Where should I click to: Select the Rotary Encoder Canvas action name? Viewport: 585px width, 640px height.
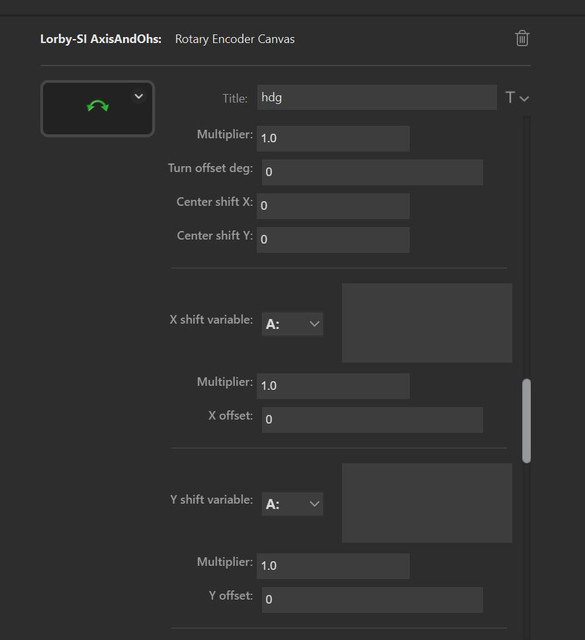tap(235, 39)
